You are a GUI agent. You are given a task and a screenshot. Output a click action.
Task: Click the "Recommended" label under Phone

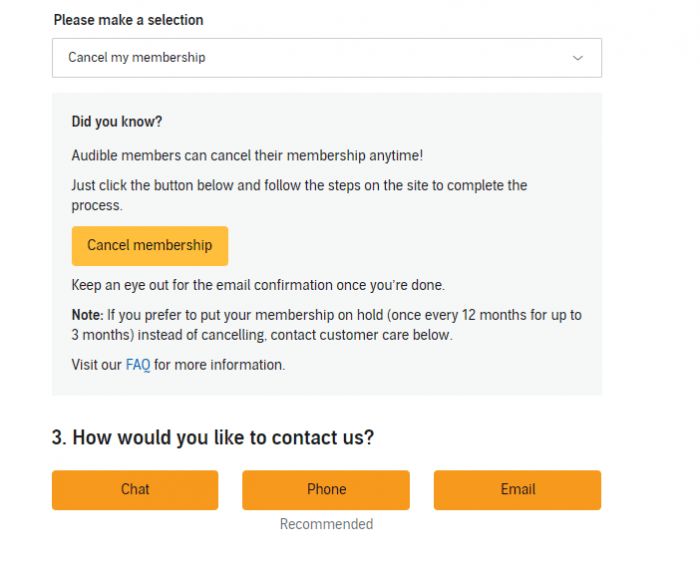click(x=326, y=524)
